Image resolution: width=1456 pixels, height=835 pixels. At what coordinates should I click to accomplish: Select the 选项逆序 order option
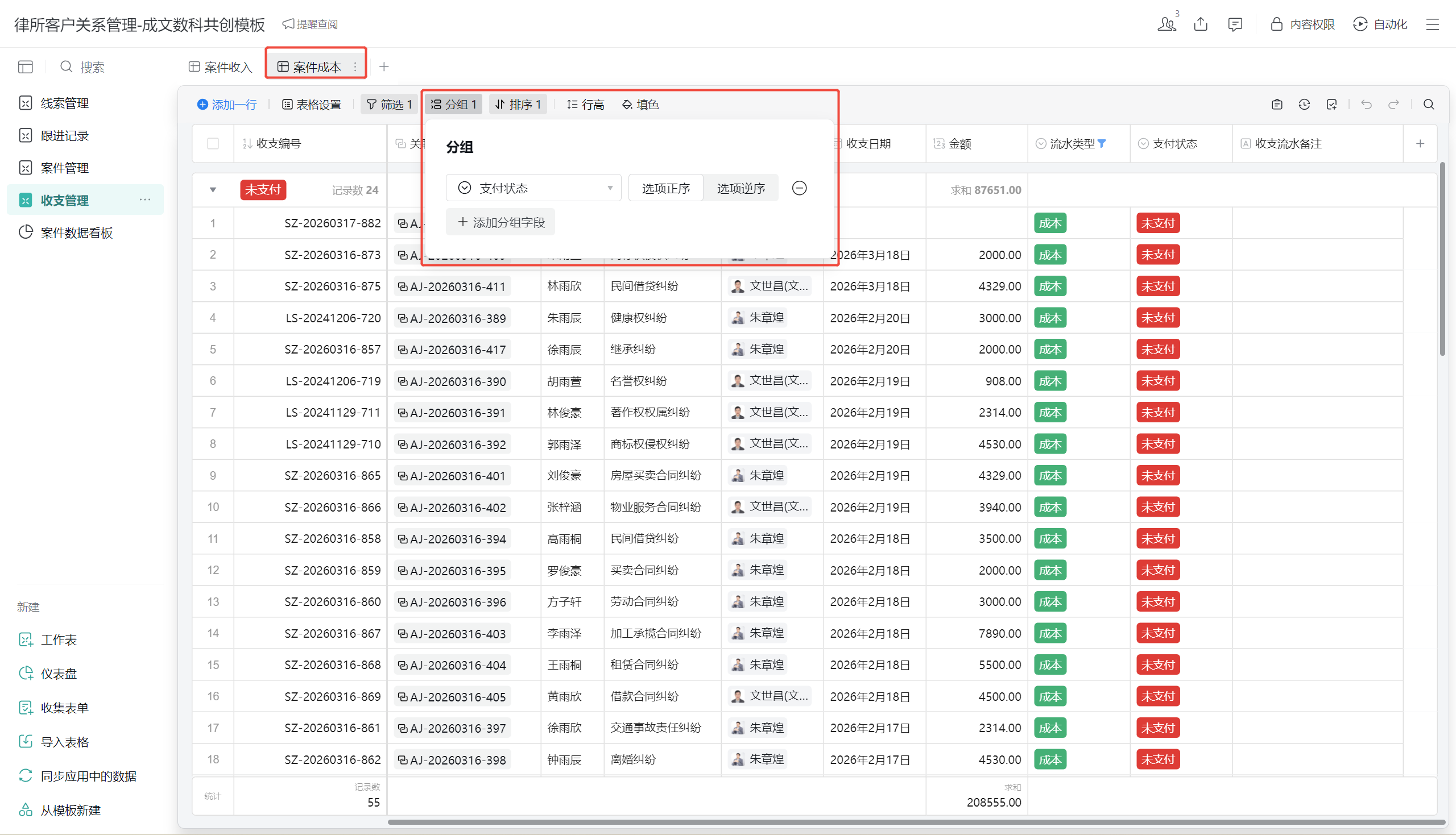pyautogui.click(x=741, y=188)
